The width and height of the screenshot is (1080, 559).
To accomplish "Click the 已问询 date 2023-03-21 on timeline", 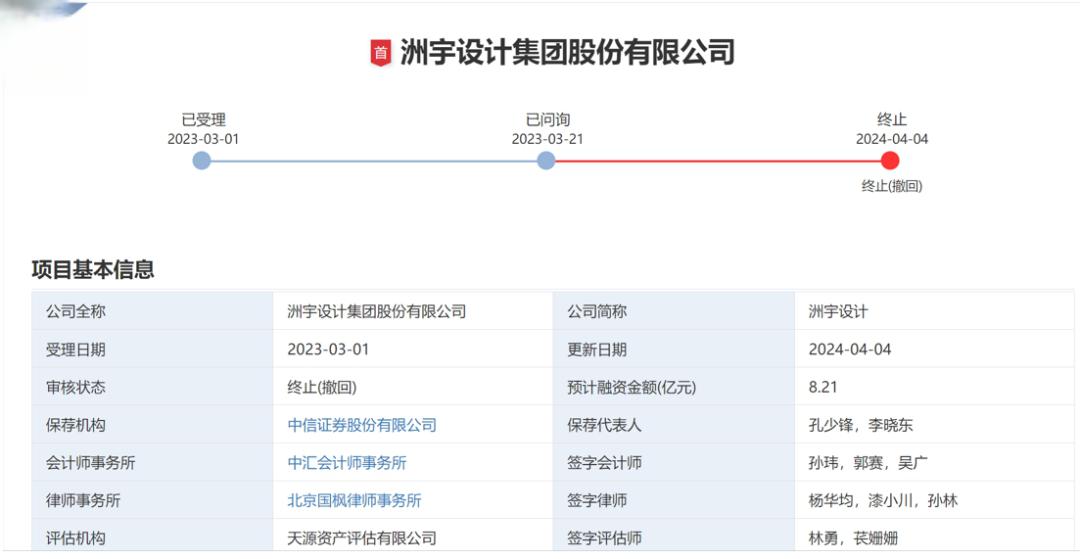I will tap(548, 139).
